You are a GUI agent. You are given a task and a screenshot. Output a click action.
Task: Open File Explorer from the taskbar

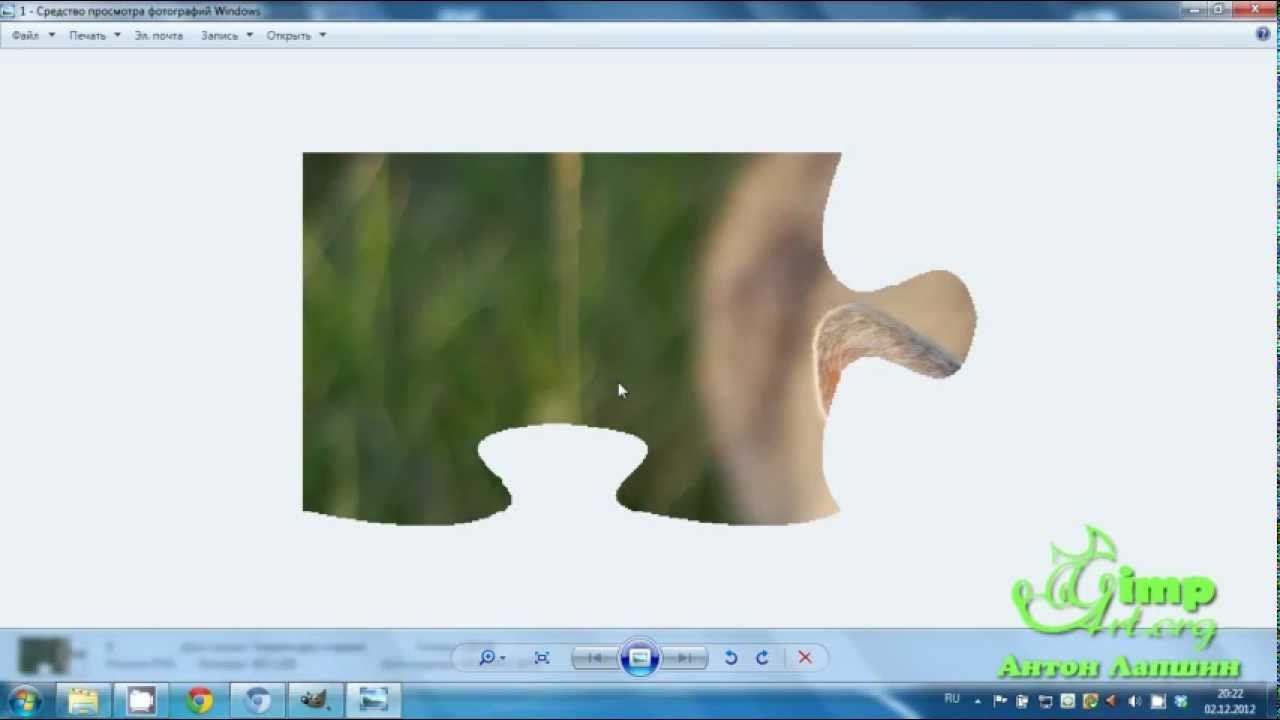click(83, 701)
